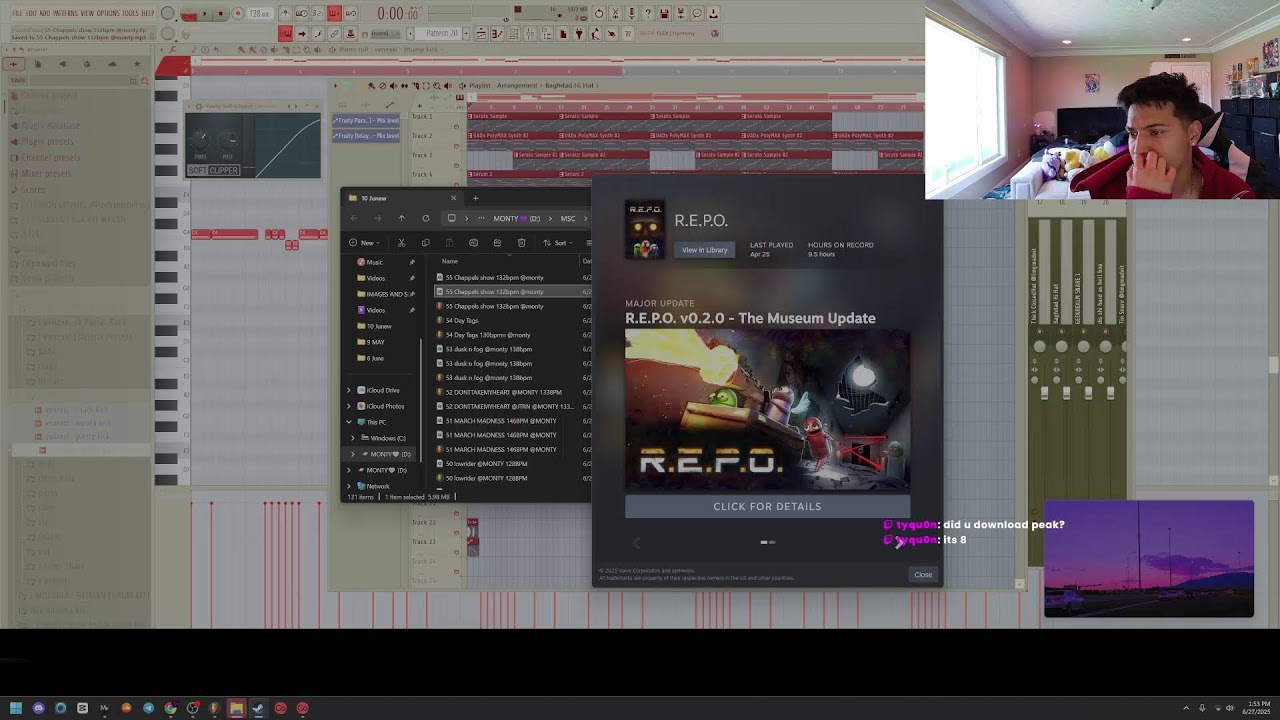This screenshot has height=720, width=1280.
Task: Open the FILE menu in FL Studio
Action: 17,13
